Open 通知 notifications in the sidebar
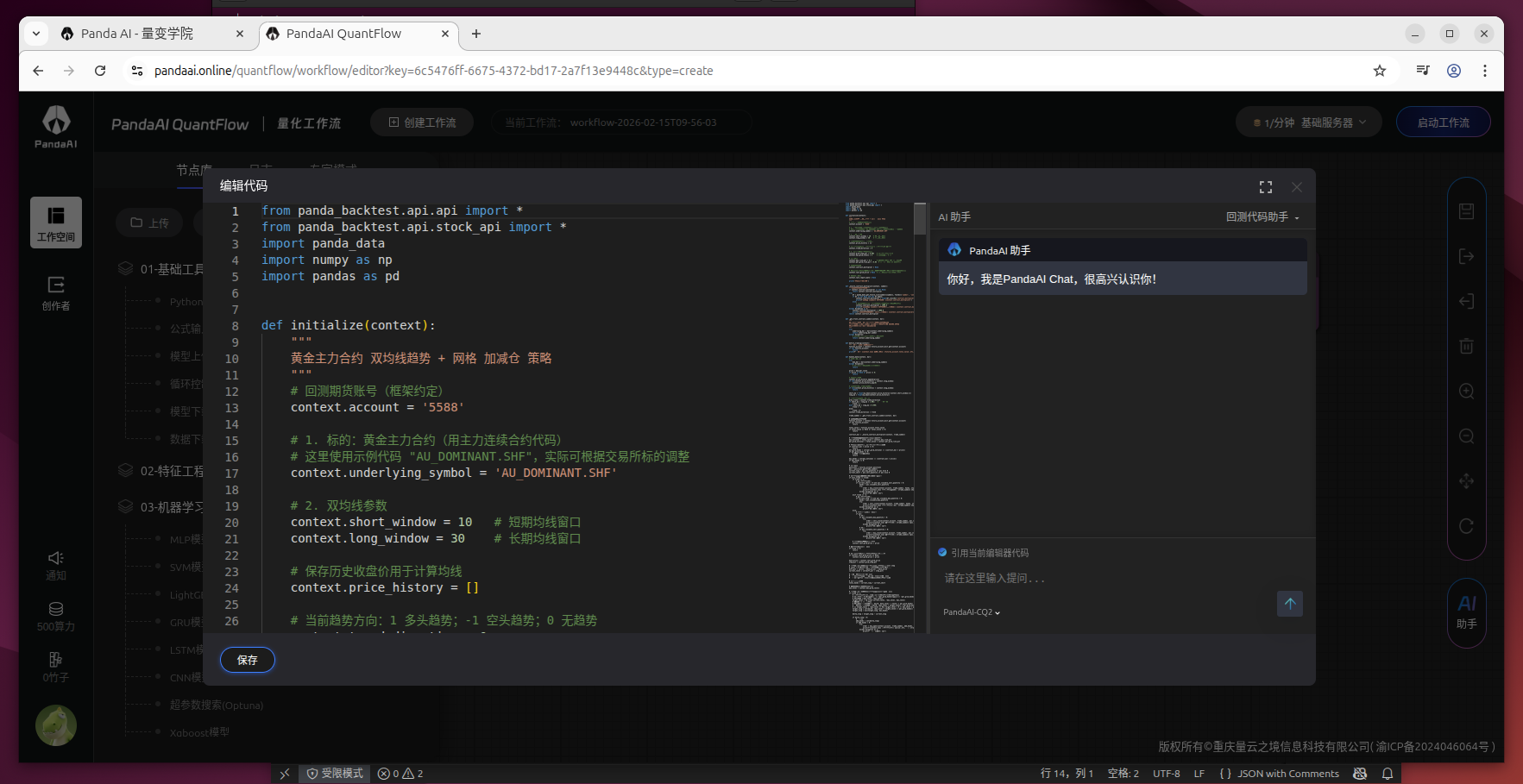This screenshot has height=784, width=1523. coord(56,566)
